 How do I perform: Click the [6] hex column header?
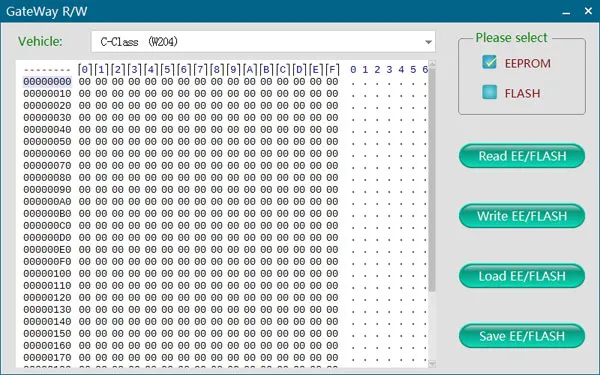click(183, 70)
